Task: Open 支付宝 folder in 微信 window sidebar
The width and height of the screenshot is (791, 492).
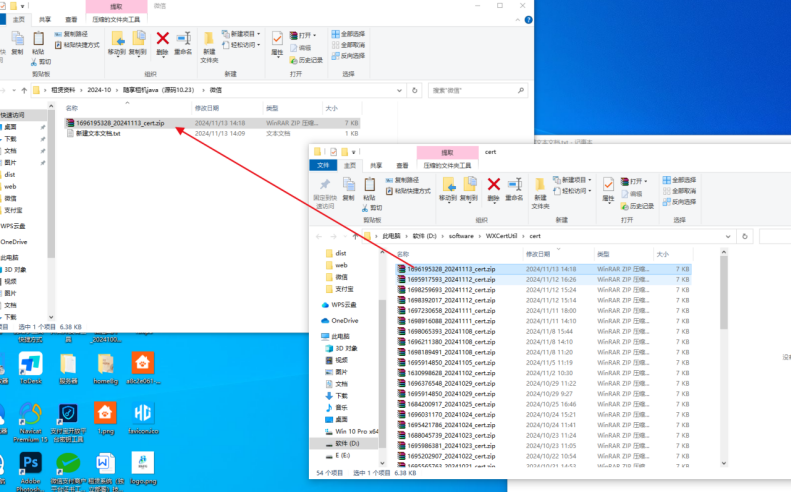Action: tap(13, 210)
